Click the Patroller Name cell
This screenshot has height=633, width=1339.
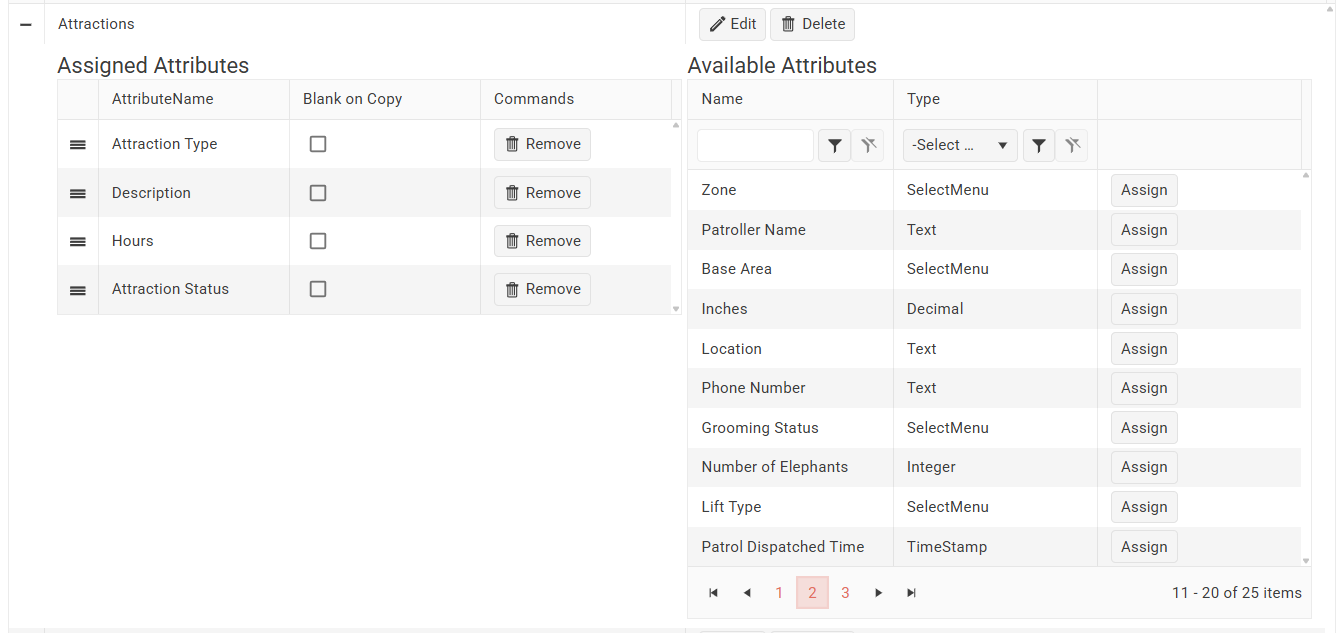[x=790, y=230]
